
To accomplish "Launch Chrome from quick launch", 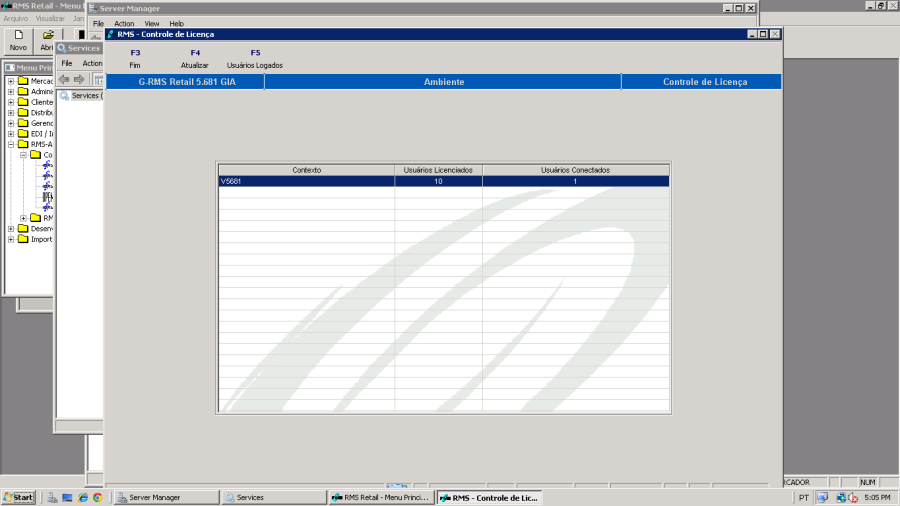I will (x=98, y=497).
